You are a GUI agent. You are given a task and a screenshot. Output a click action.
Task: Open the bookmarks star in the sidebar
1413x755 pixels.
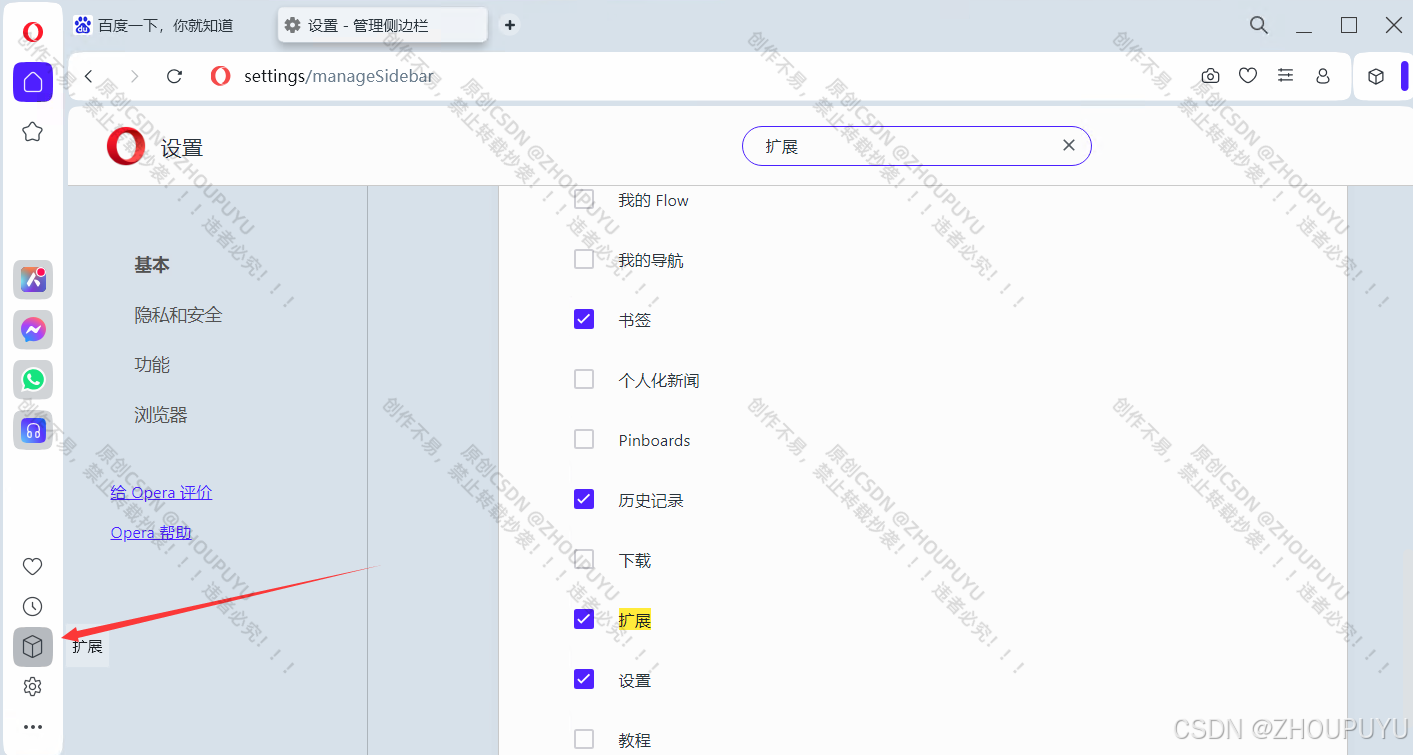(33, 131)
